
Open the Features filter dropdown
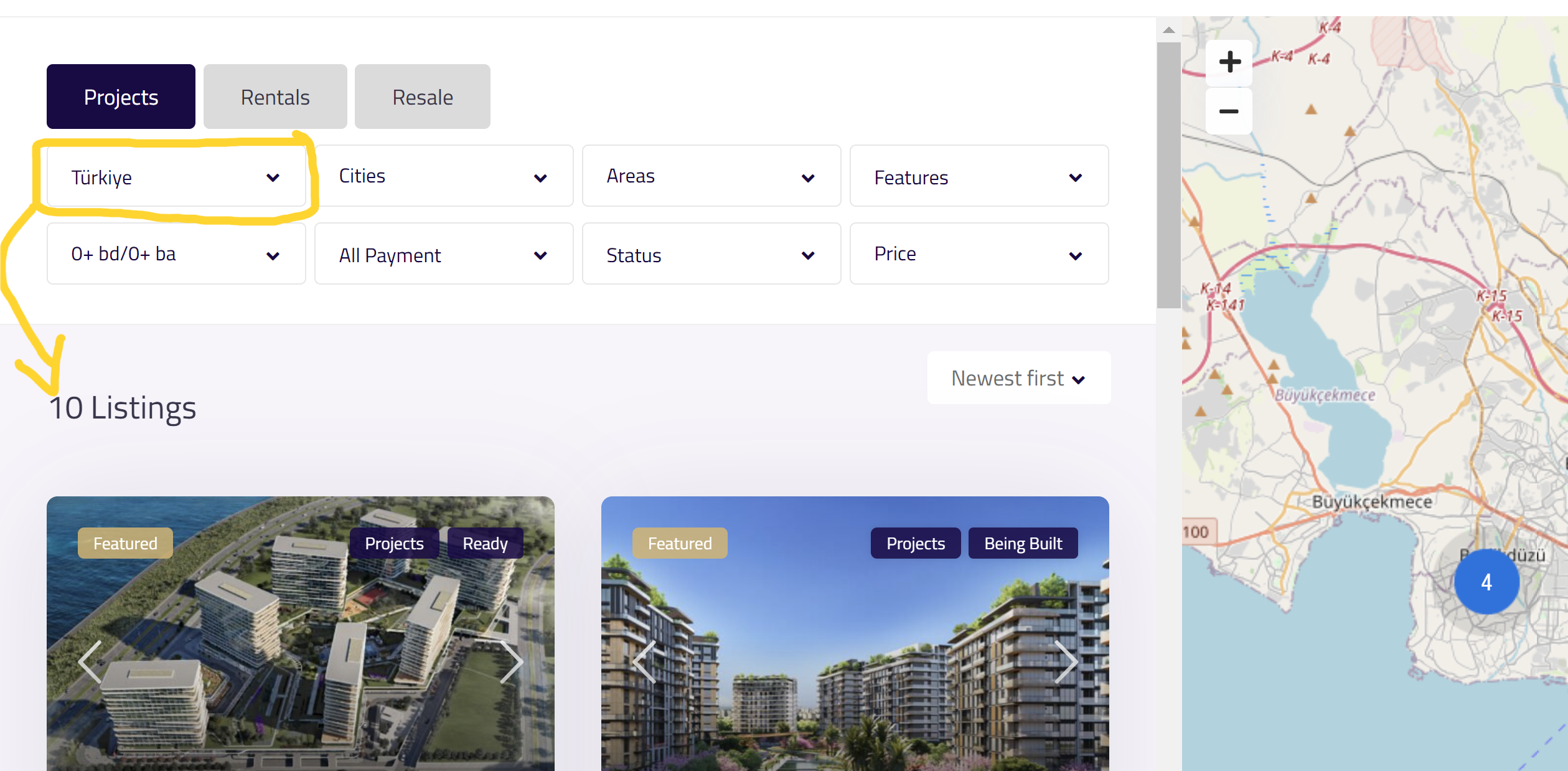(979, 176)
